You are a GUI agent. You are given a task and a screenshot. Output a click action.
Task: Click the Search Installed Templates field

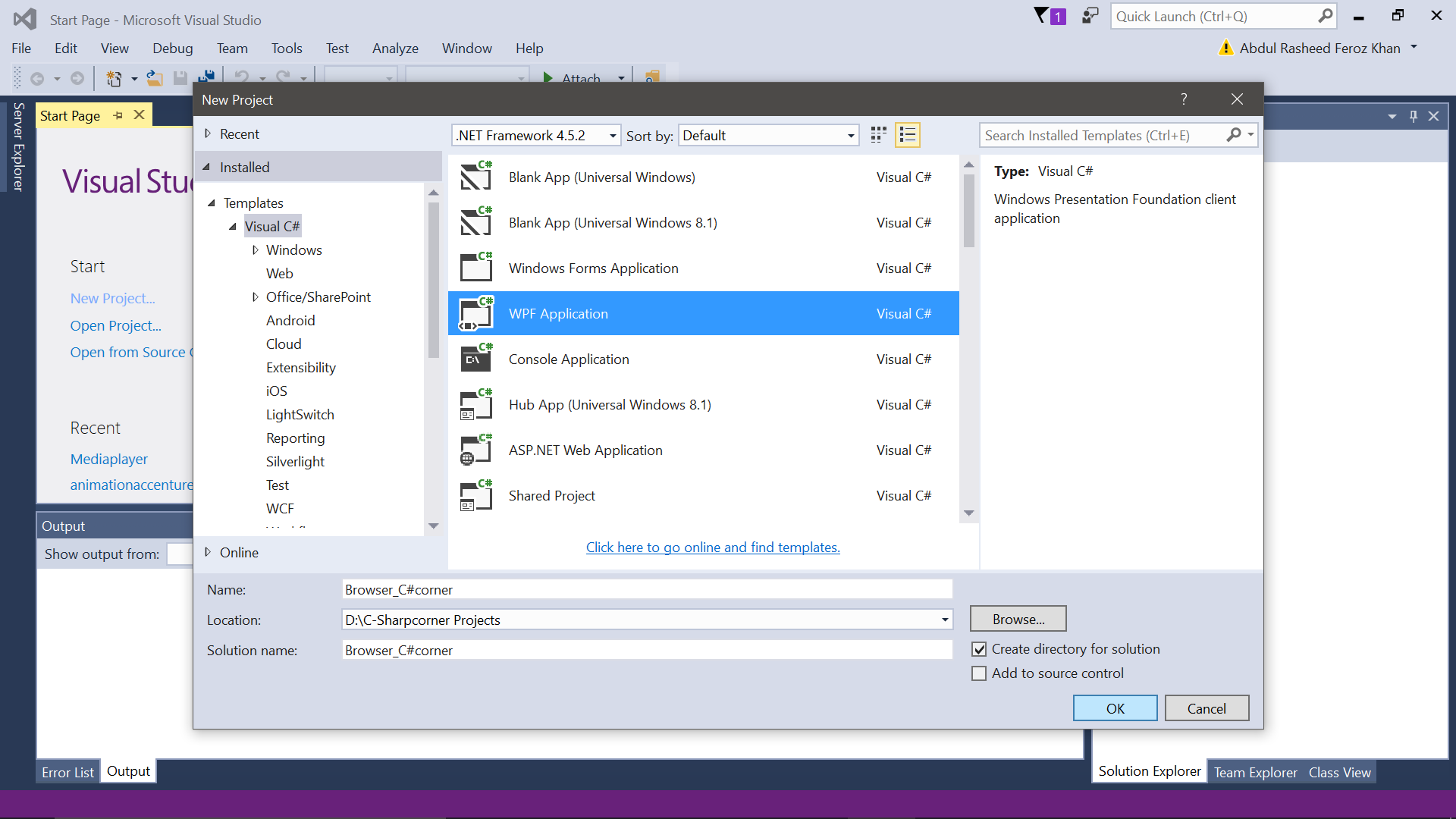(1103, 135)
